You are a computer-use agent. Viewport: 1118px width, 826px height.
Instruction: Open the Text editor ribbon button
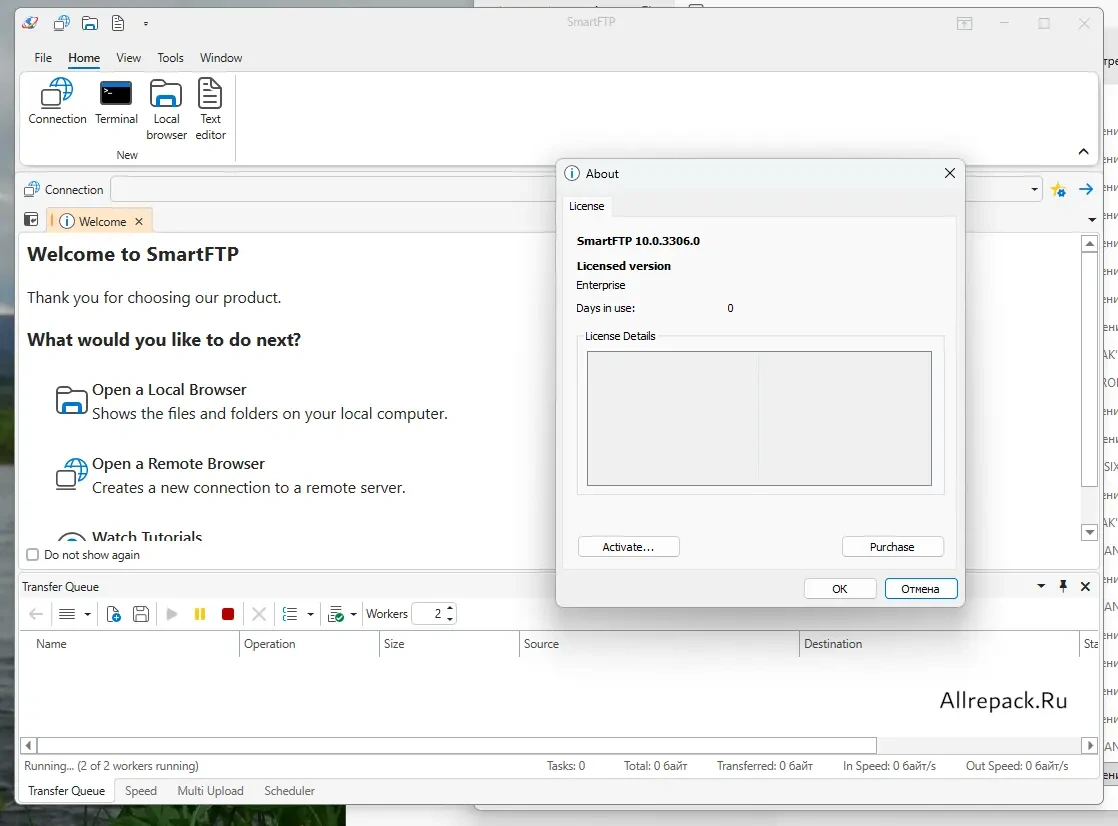tap(210, 109)
